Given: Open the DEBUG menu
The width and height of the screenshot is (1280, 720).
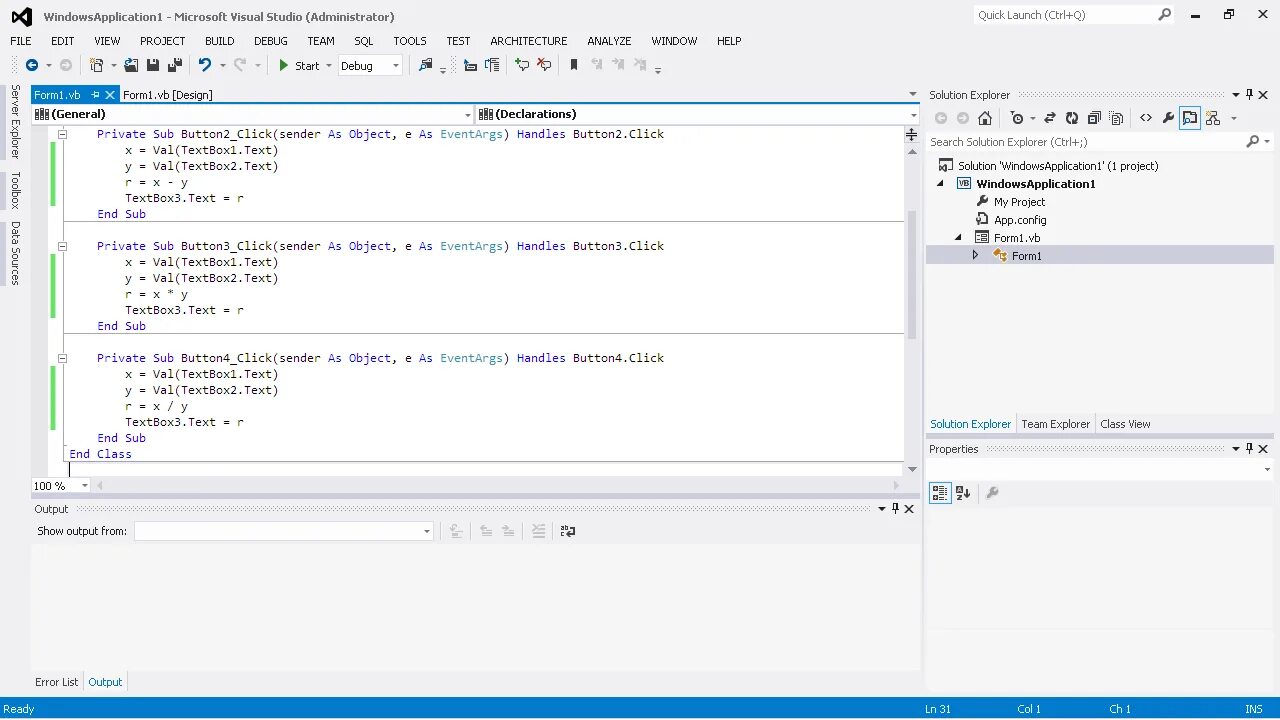Looking at the screenshot, I should pyautogui.click(x=270, y=41).
